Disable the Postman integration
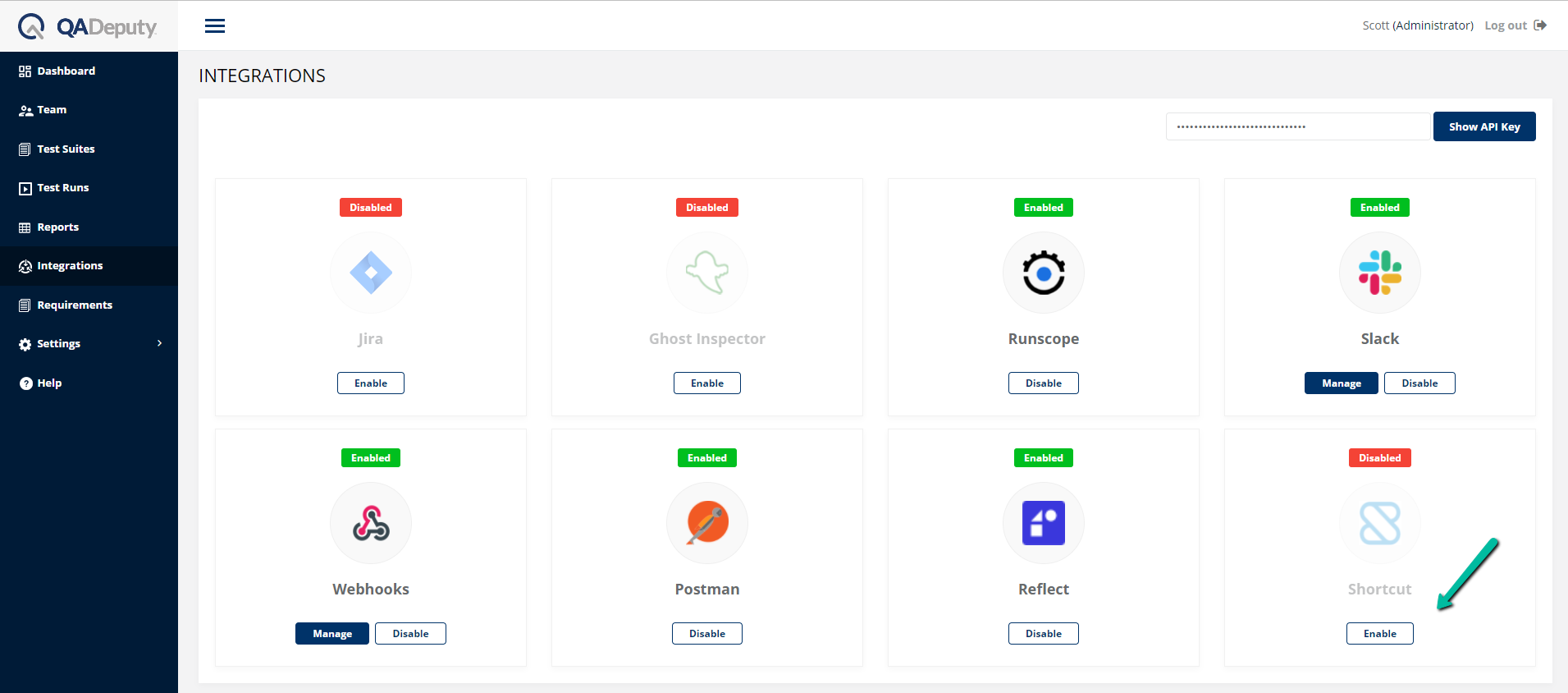This screenshot has height=693, width=1568. [707, 634]
